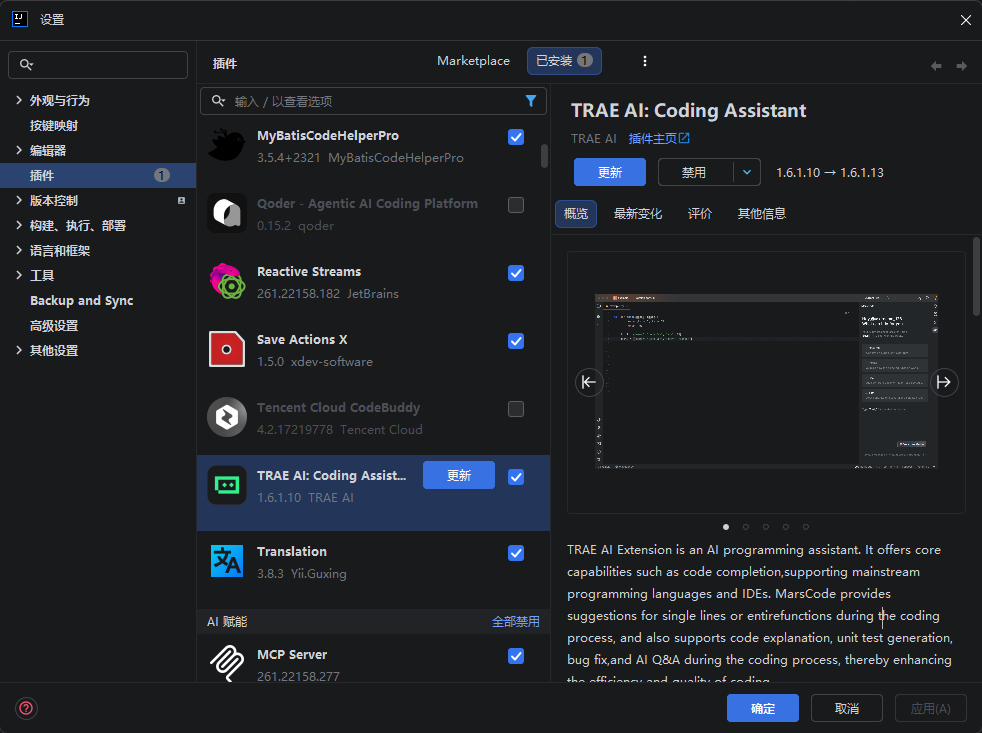Open the help question mark icon
Image resolution: width=982 pixels, height=733 pixels.
click(26, 708)
